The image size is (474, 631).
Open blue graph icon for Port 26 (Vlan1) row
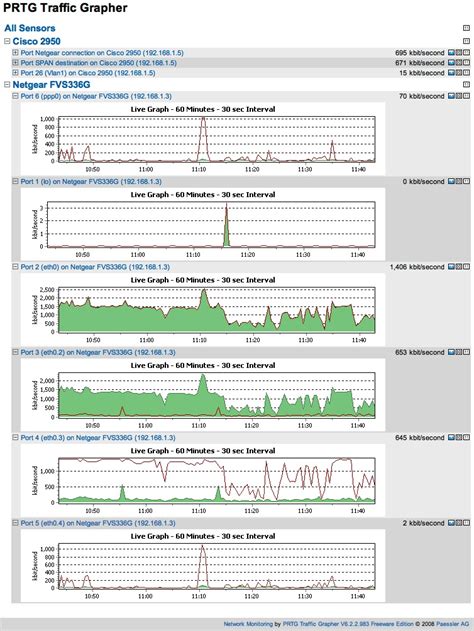click(x=451, y=73)
